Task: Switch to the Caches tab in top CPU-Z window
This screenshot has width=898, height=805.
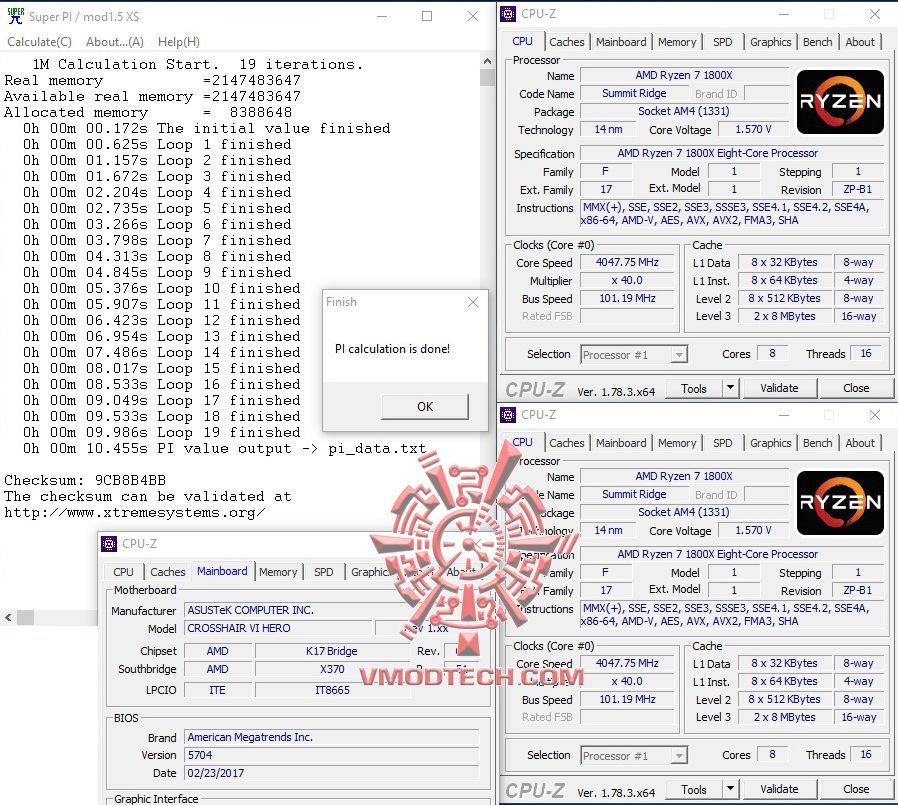Action: coord(566,41)
